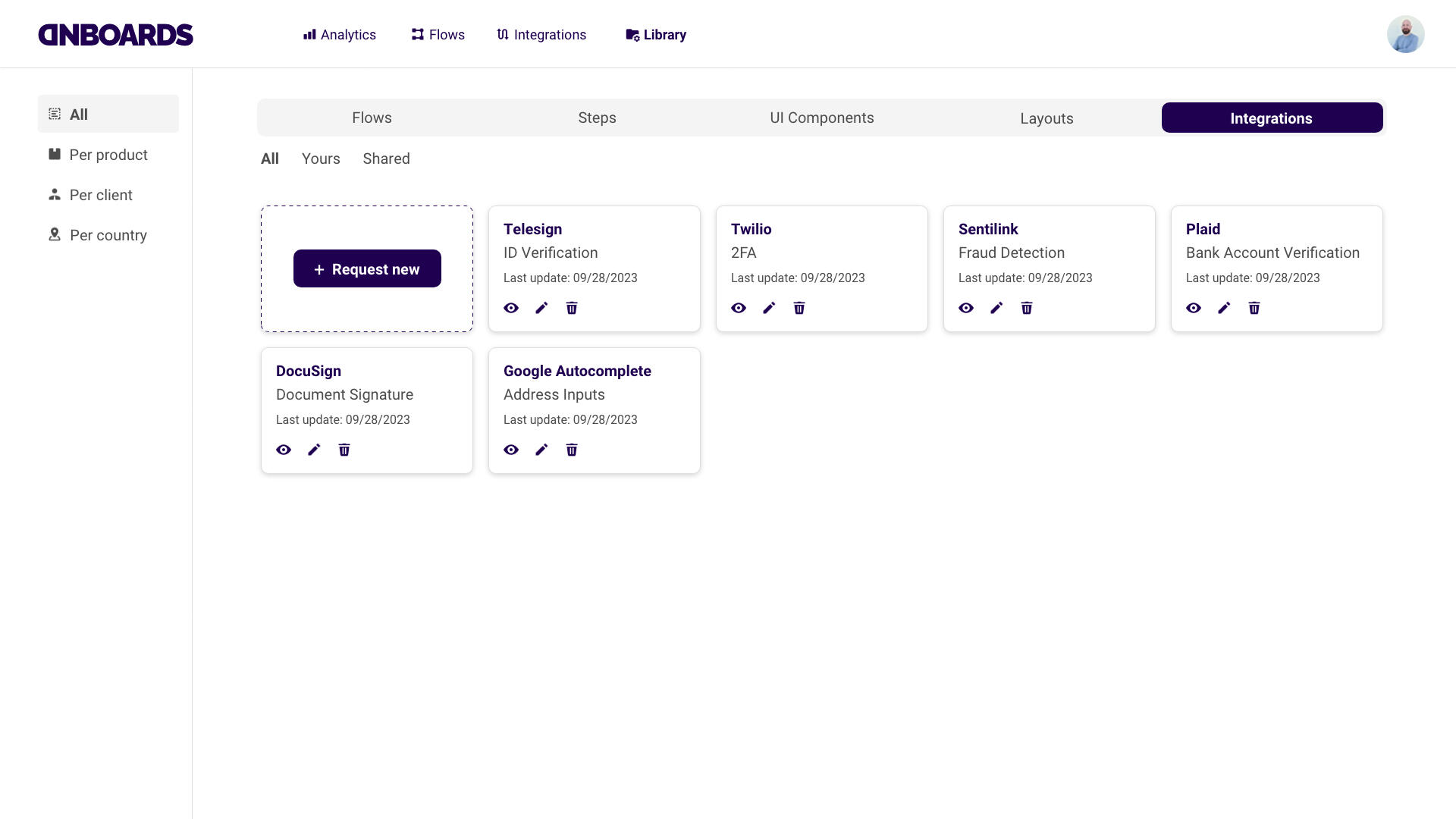Viewport: 1456px width, 819px height.
Task: Edit the Plaid integration
Action: 1224,308
